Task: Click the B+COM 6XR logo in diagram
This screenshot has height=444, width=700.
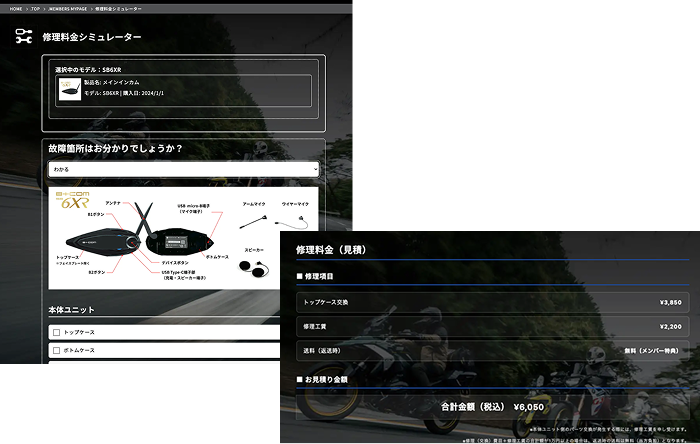Action: (71, 199)
